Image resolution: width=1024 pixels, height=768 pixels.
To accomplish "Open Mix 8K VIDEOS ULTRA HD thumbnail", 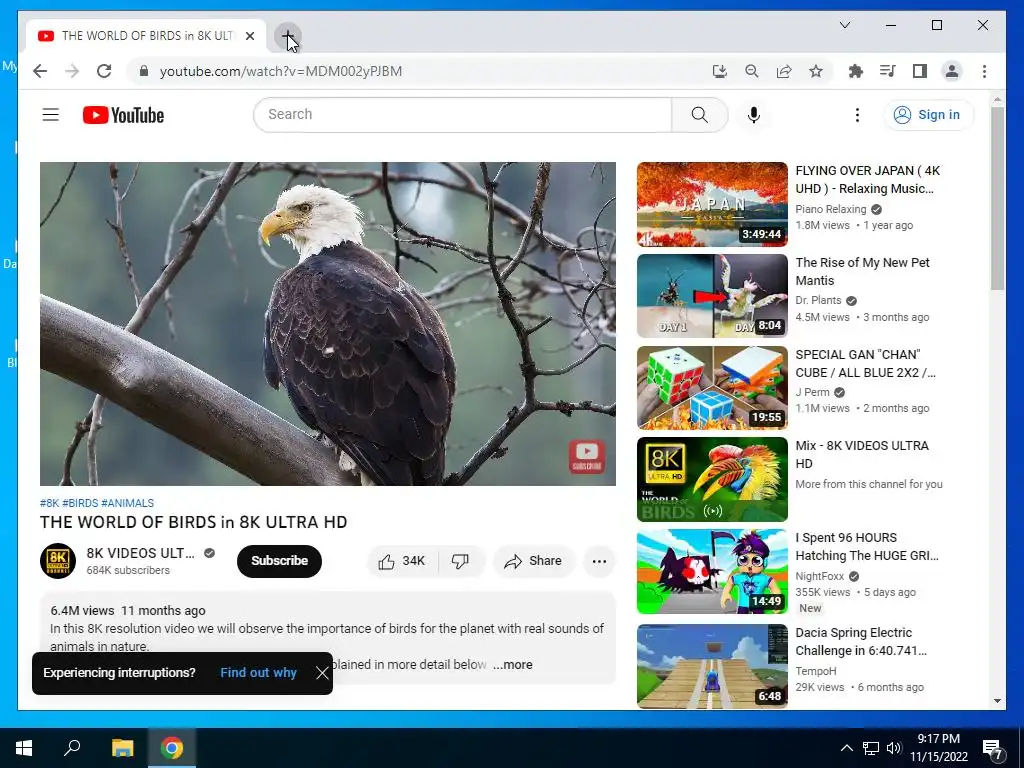I will [712, 479].
